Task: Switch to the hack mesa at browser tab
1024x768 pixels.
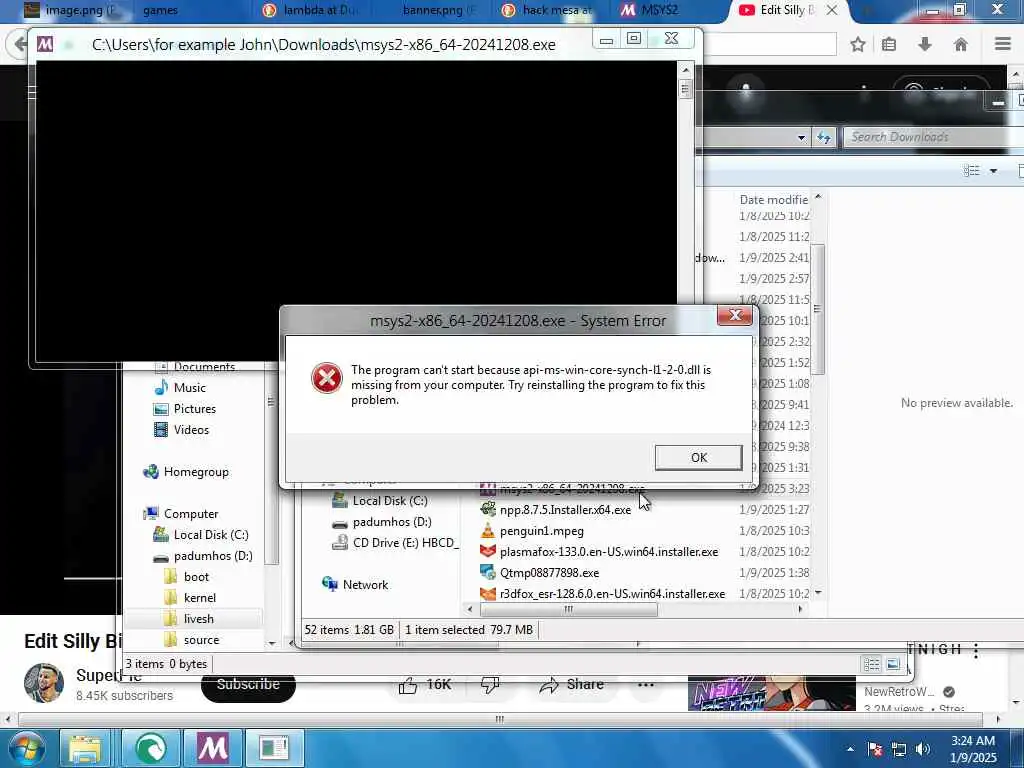Action: (x=549, y=10)
